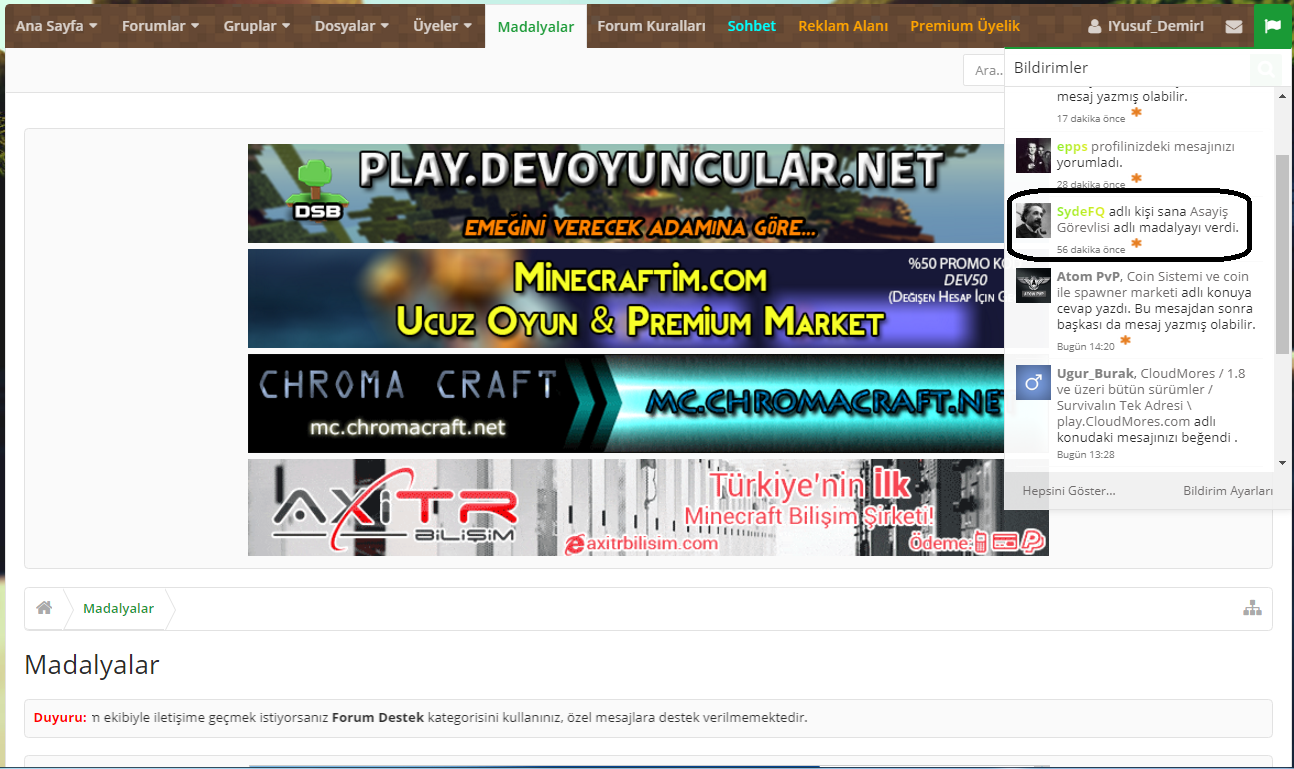Viewport: 1294px width, 769px height.
Task: Open the play.devoyuncular.net banner
Action: 626,193
